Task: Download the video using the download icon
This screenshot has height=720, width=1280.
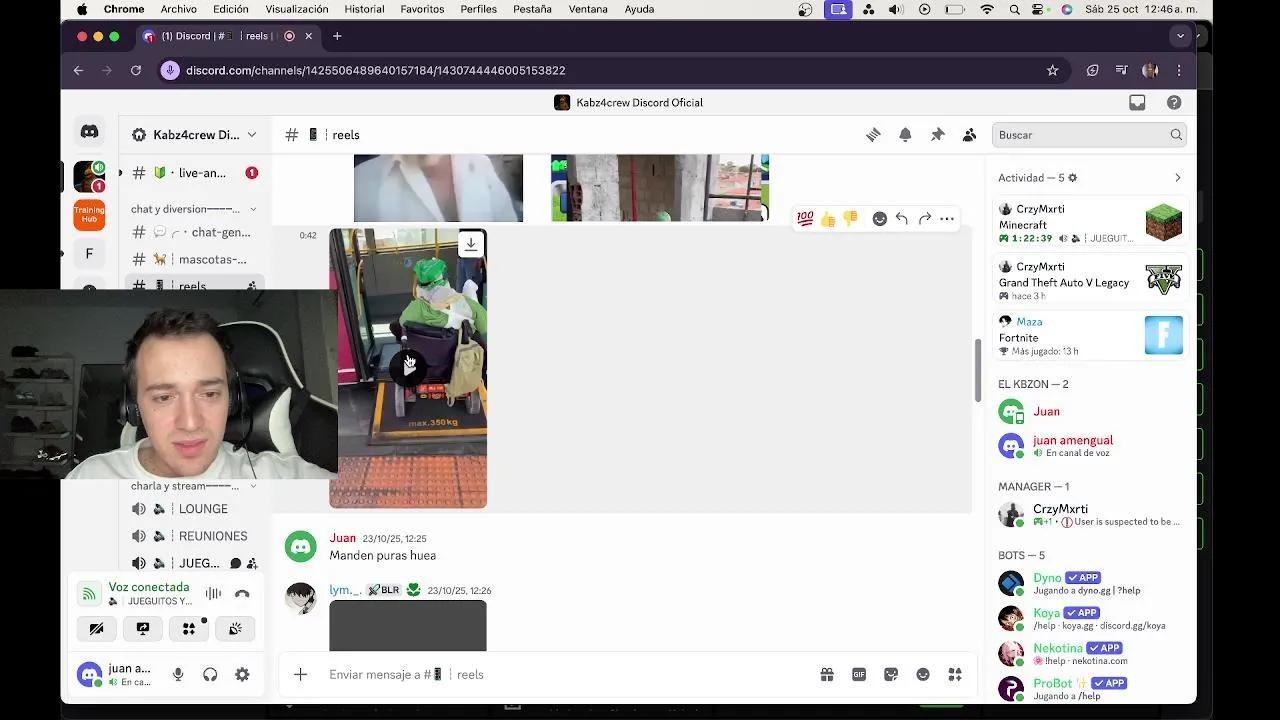Action: [471, 244]
